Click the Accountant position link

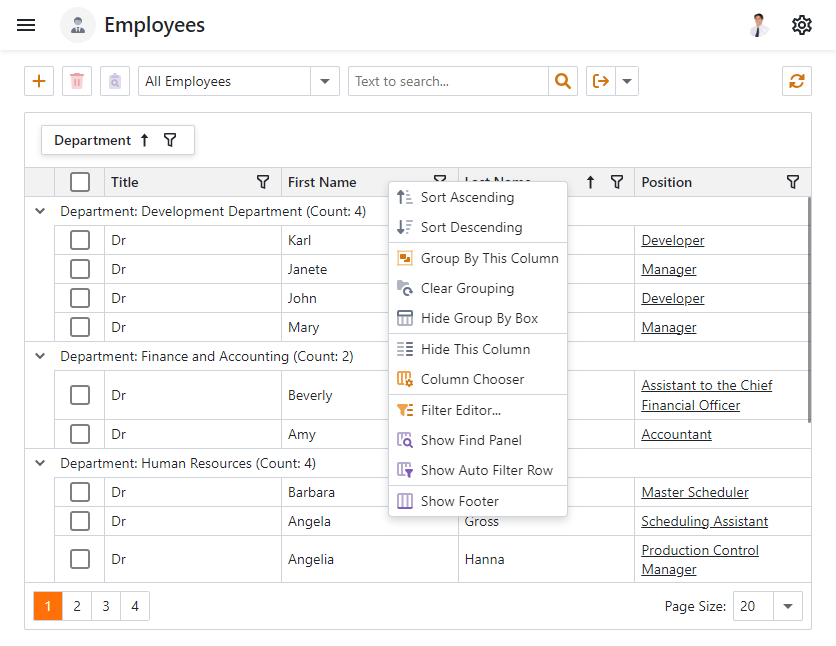(676, 434)
